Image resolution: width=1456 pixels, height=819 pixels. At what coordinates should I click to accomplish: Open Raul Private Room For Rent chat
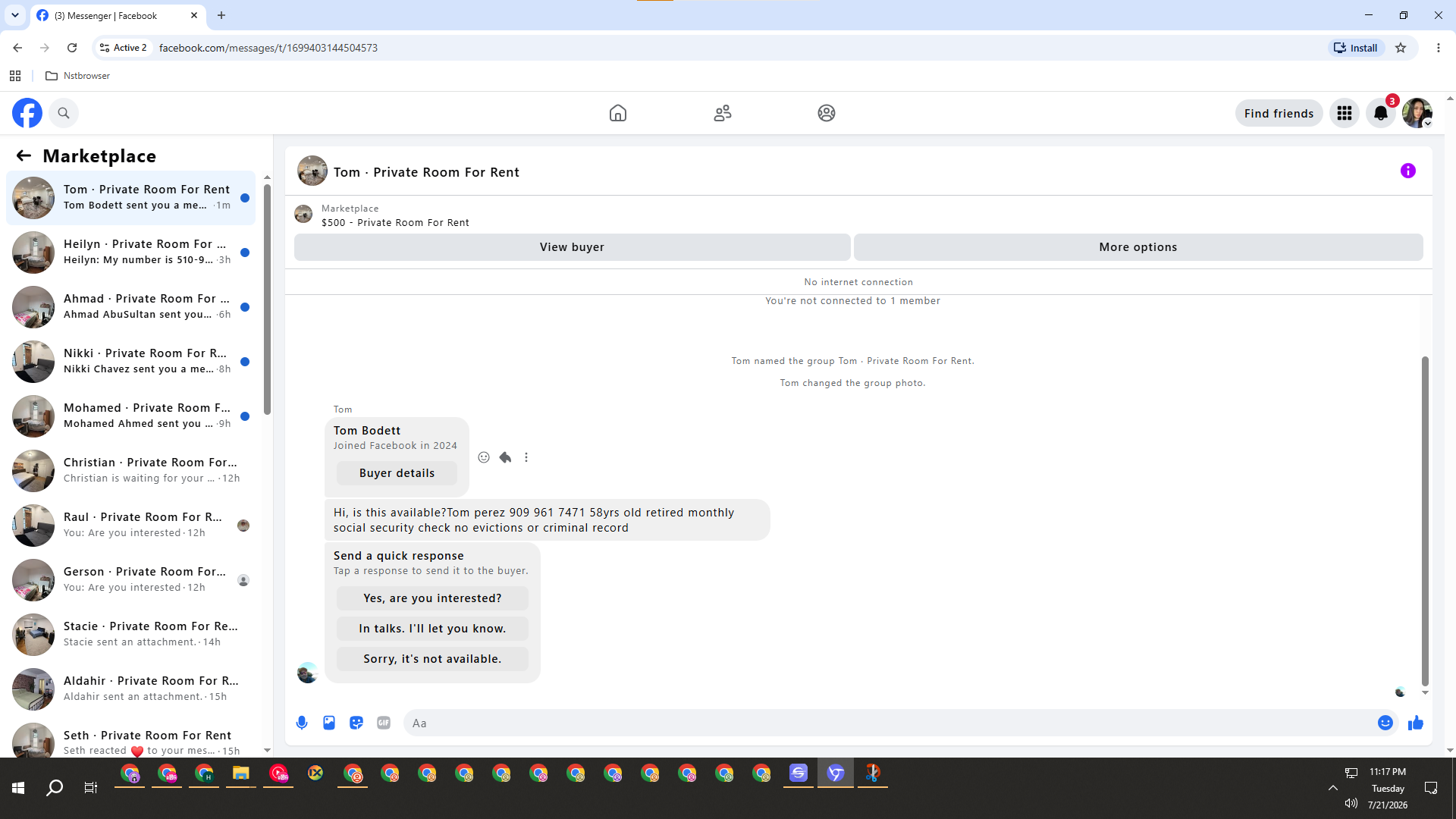point(131,526)
